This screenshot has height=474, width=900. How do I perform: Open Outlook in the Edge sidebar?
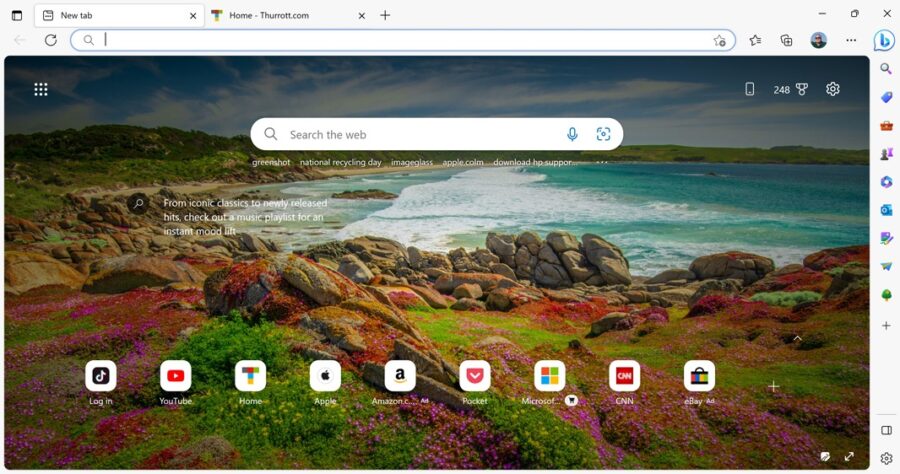coord(886,210)
